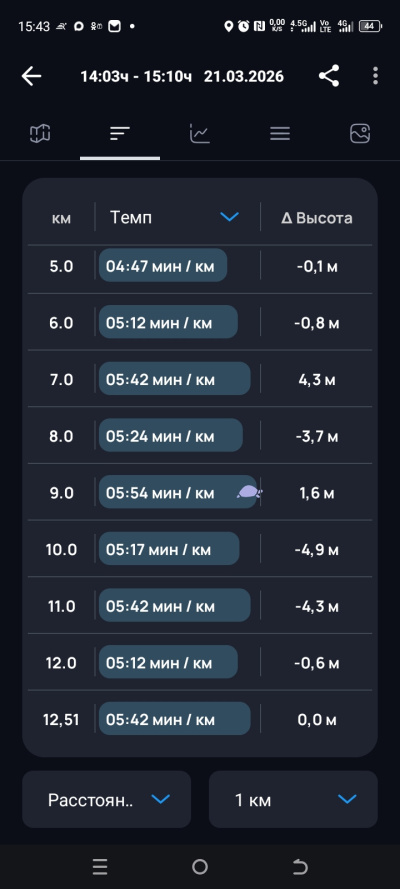The width and height of the screenshot is (400, 889).
Task: Open the 1 км interval dropdown
Action: tap(293, 799)
